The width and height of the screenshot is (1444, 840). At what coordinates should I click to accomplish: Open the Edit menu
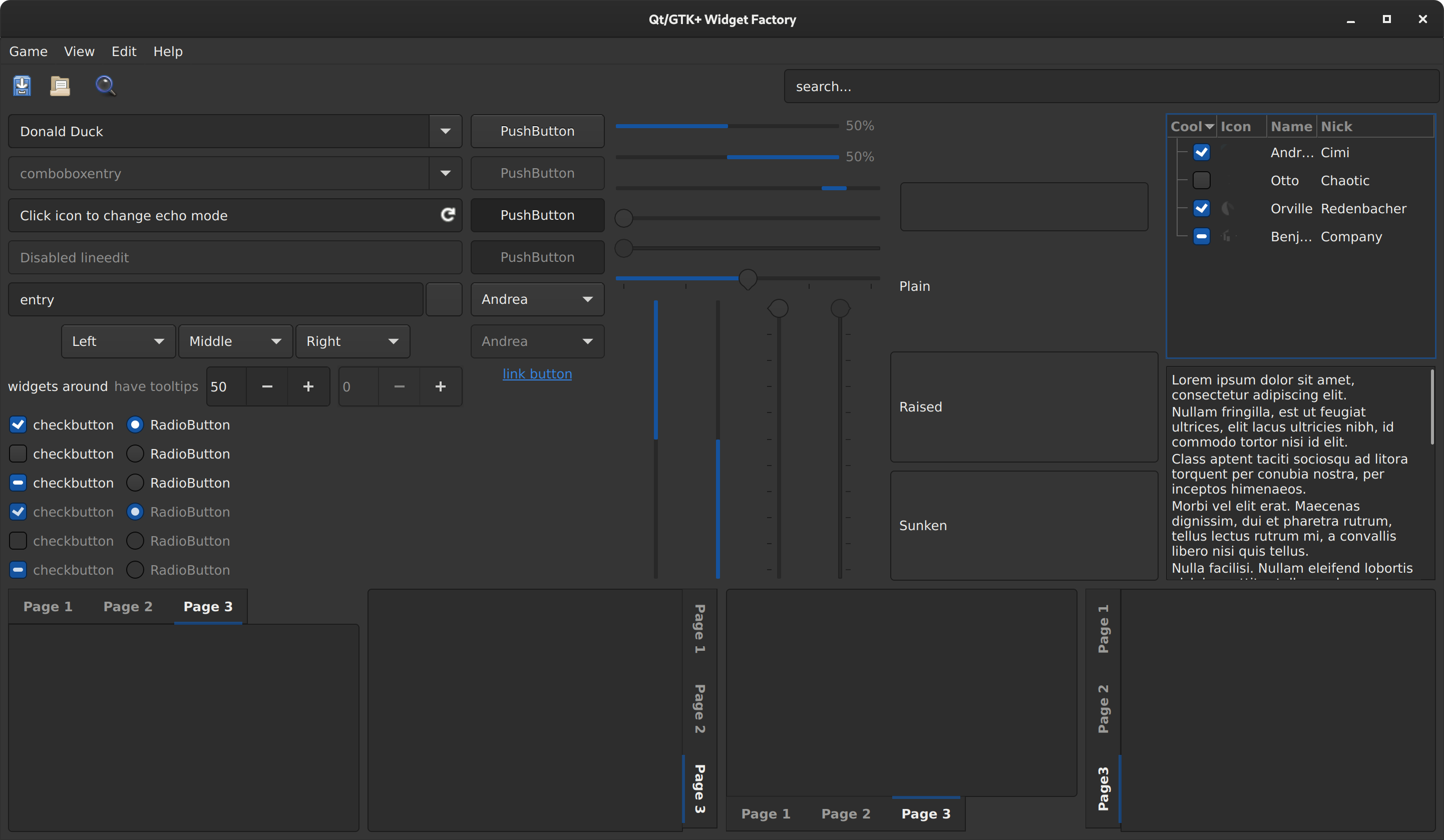124,52
